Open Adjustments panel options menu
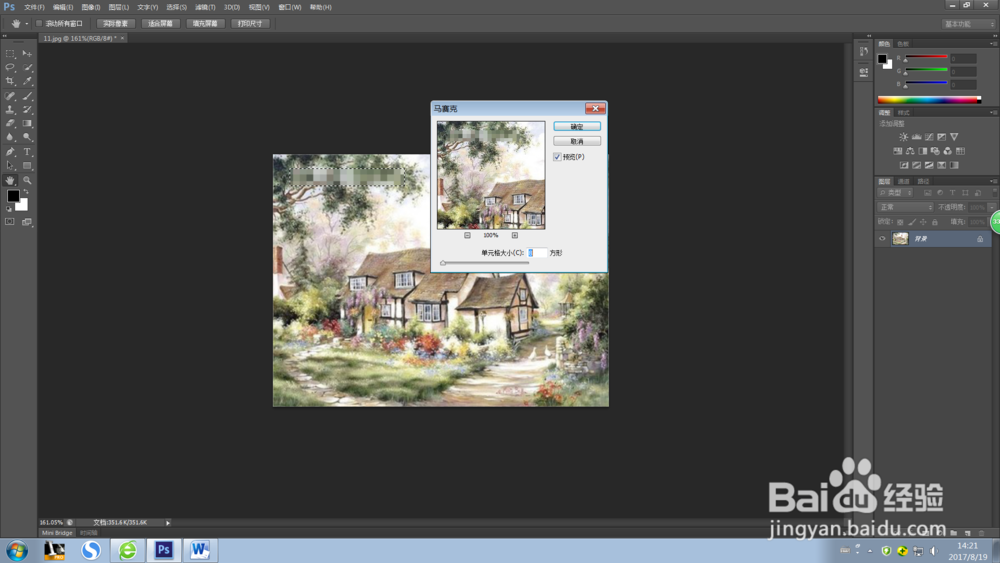Screen dimensions: 1000x563 [x=992, y=113]
